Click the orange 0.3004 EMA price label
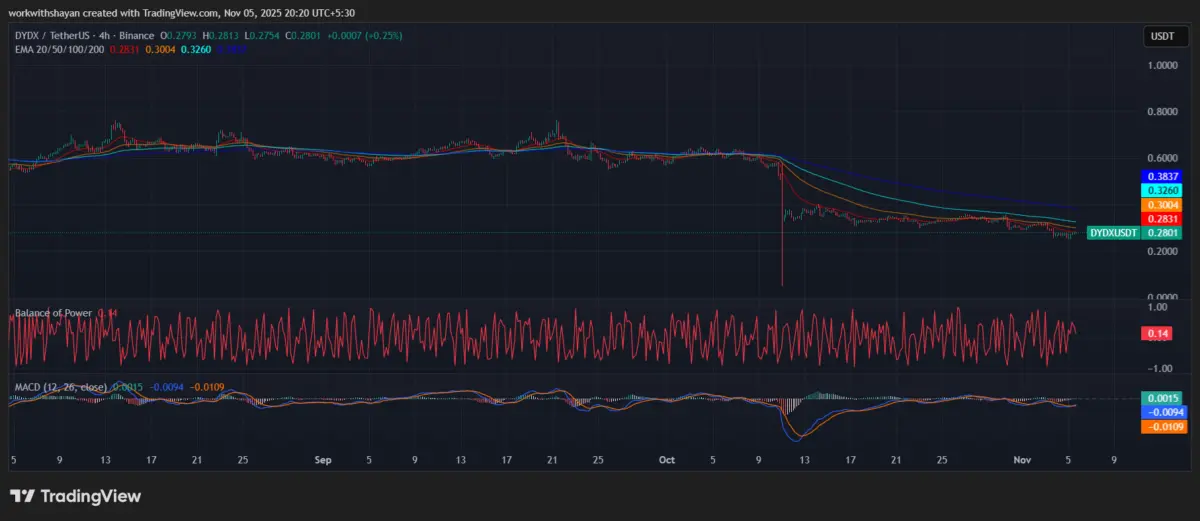Image resolution: width=1200 pixels, height=521 pixels. click(1160, 204)
